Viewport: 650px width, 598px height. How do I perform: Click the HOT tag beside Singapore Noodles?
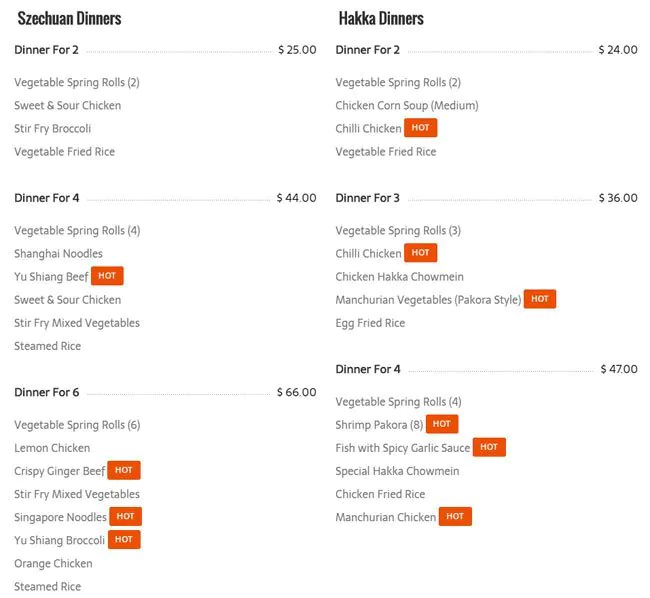click(125, 517)
